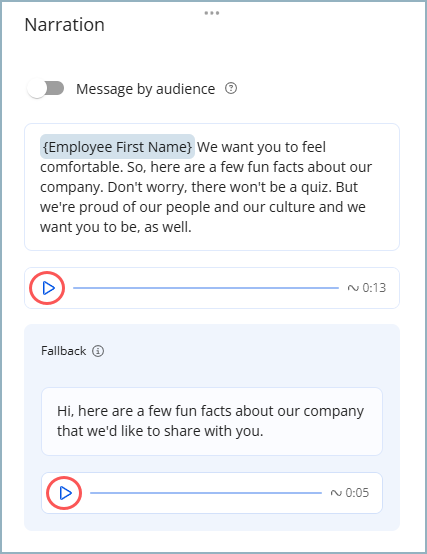This screenshot has width=427, height=554.
Task: Click inside the Fallback narration text box
Action: pos(212,421)
